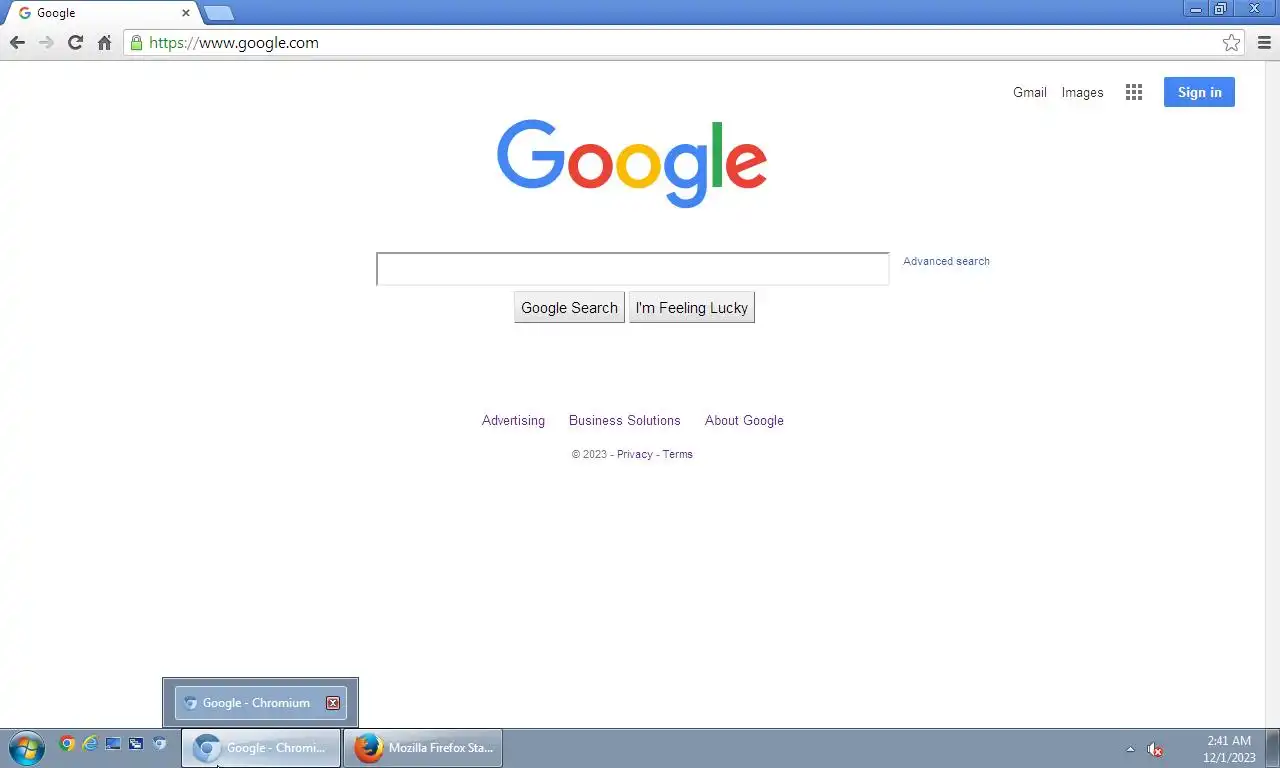Select the Google - Chromium window preview
The image size is (1280, 768).
pos(260,703)
